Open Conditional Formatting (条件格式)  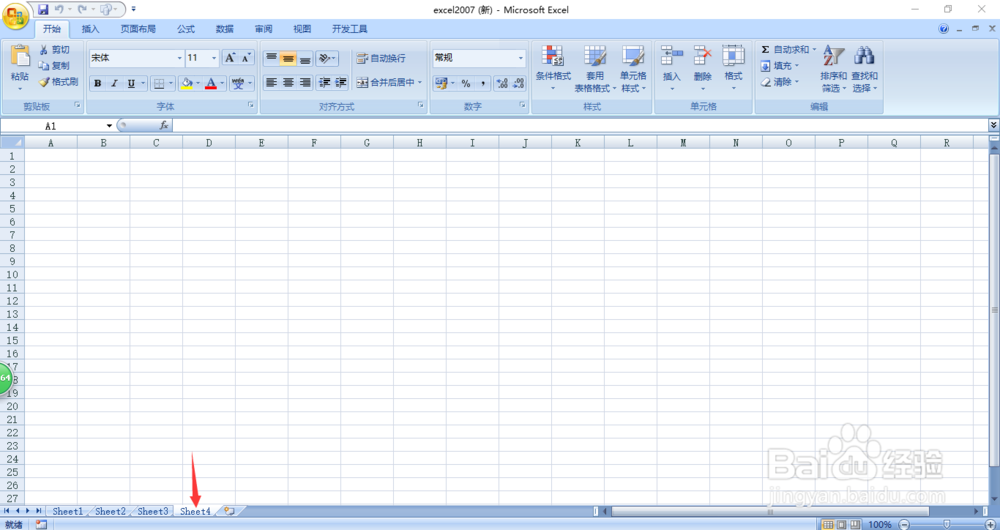tap(553, 68)
